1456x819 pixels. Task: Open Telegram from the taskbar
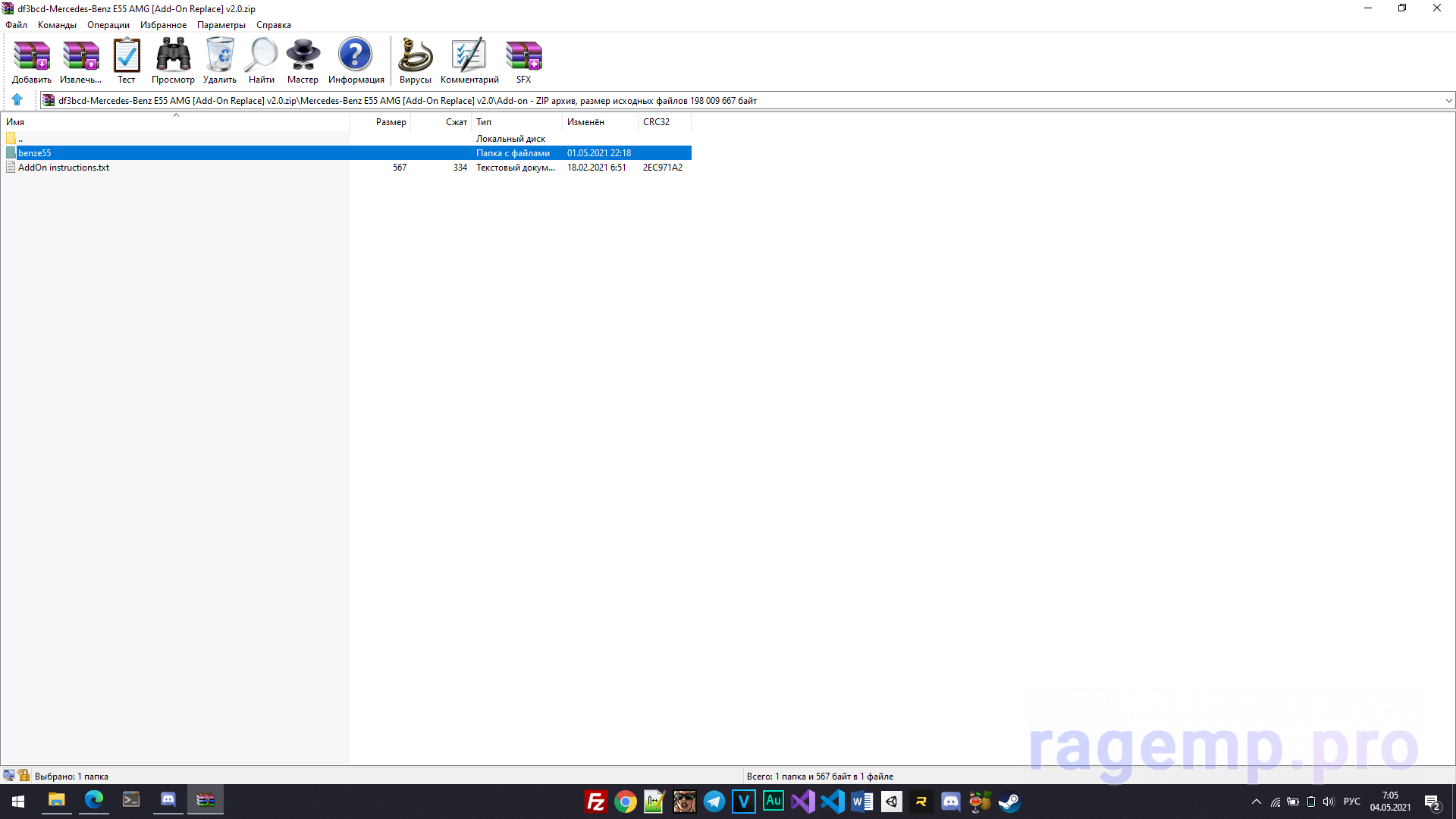coord(714,802)
